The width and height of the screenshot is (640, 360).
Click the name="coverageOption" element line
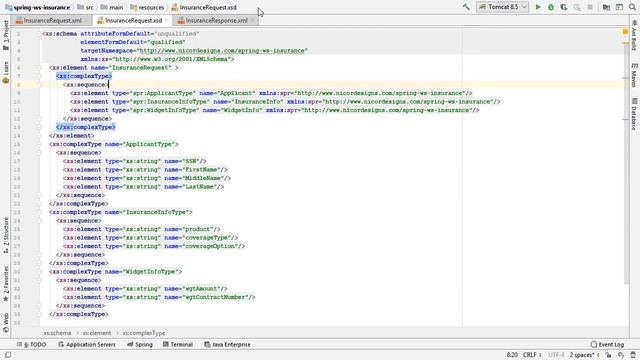154,246
